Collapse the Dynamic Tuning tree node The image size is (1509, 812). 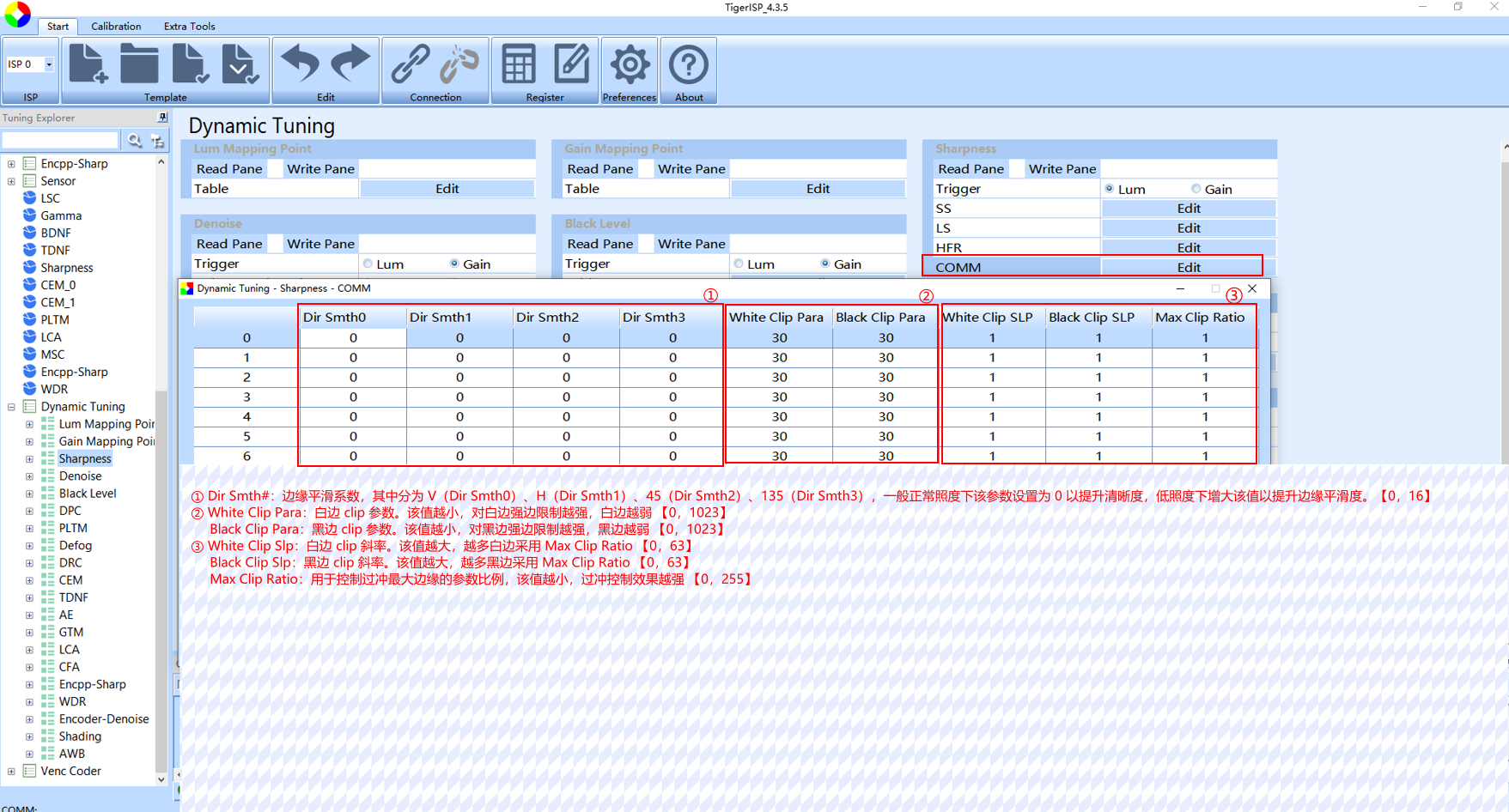click(x=11, y=407)
